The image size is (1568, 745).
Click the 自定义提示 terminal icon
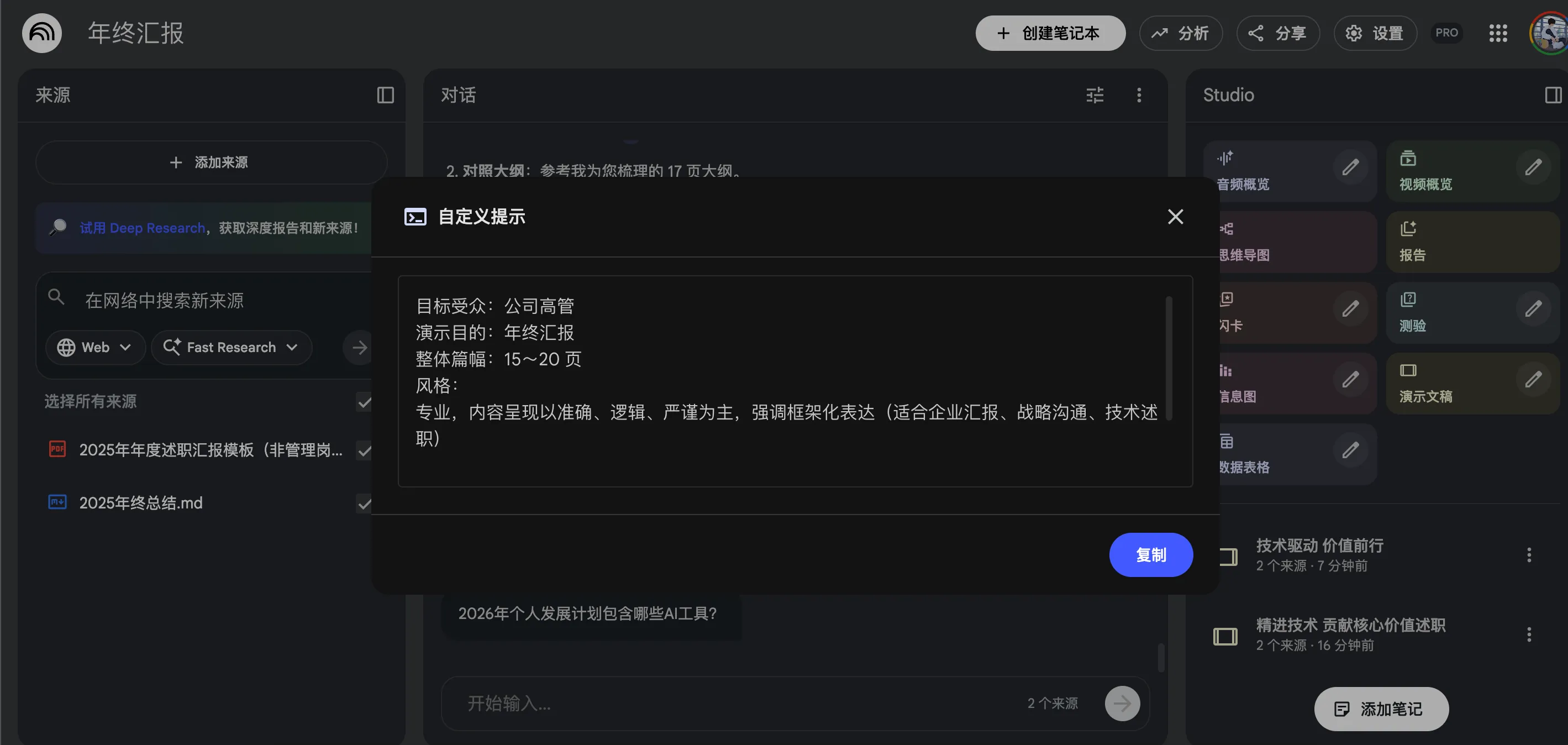(415, 217)
